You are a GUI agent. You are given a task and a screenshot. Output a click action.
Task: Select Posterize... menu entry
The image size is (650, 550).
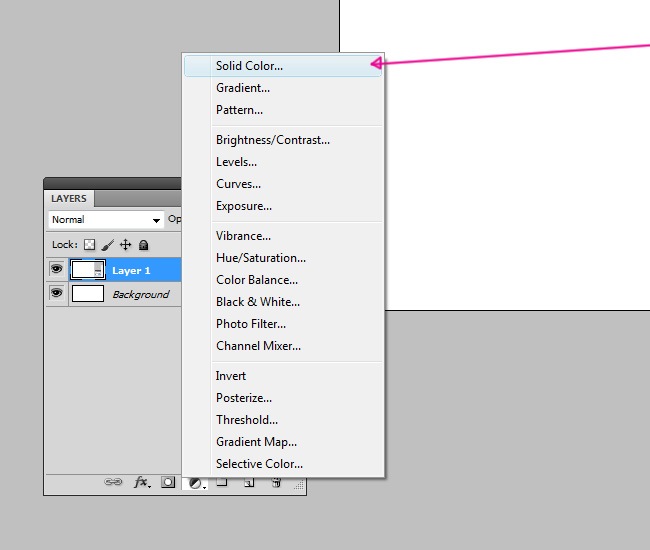coord(283,398)
